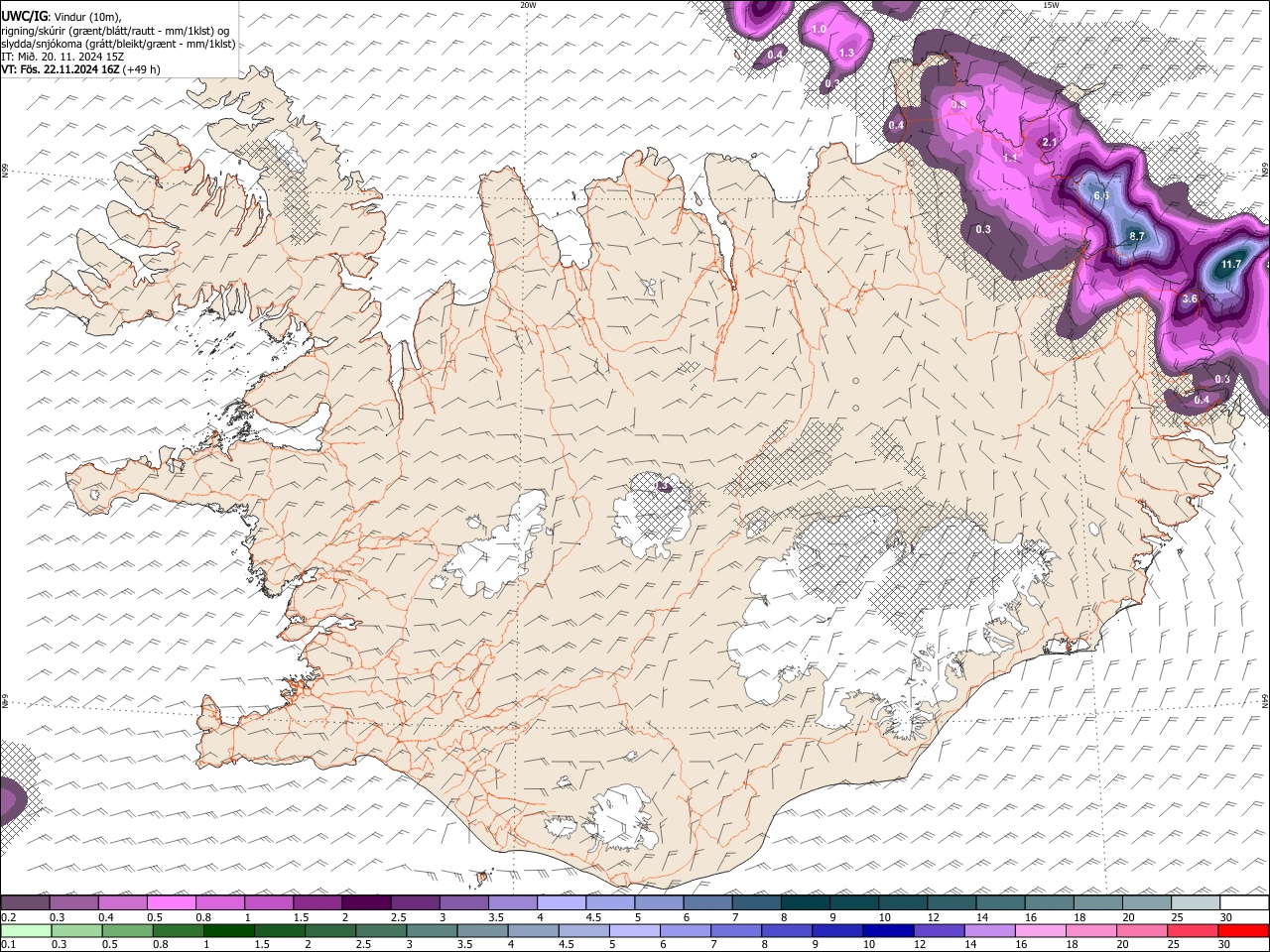Click the bright pink 0.5–0.8 swatch in upper legend row
Image resolution: width=1270 pixels, height=952 pixels.
click(171, 903)
